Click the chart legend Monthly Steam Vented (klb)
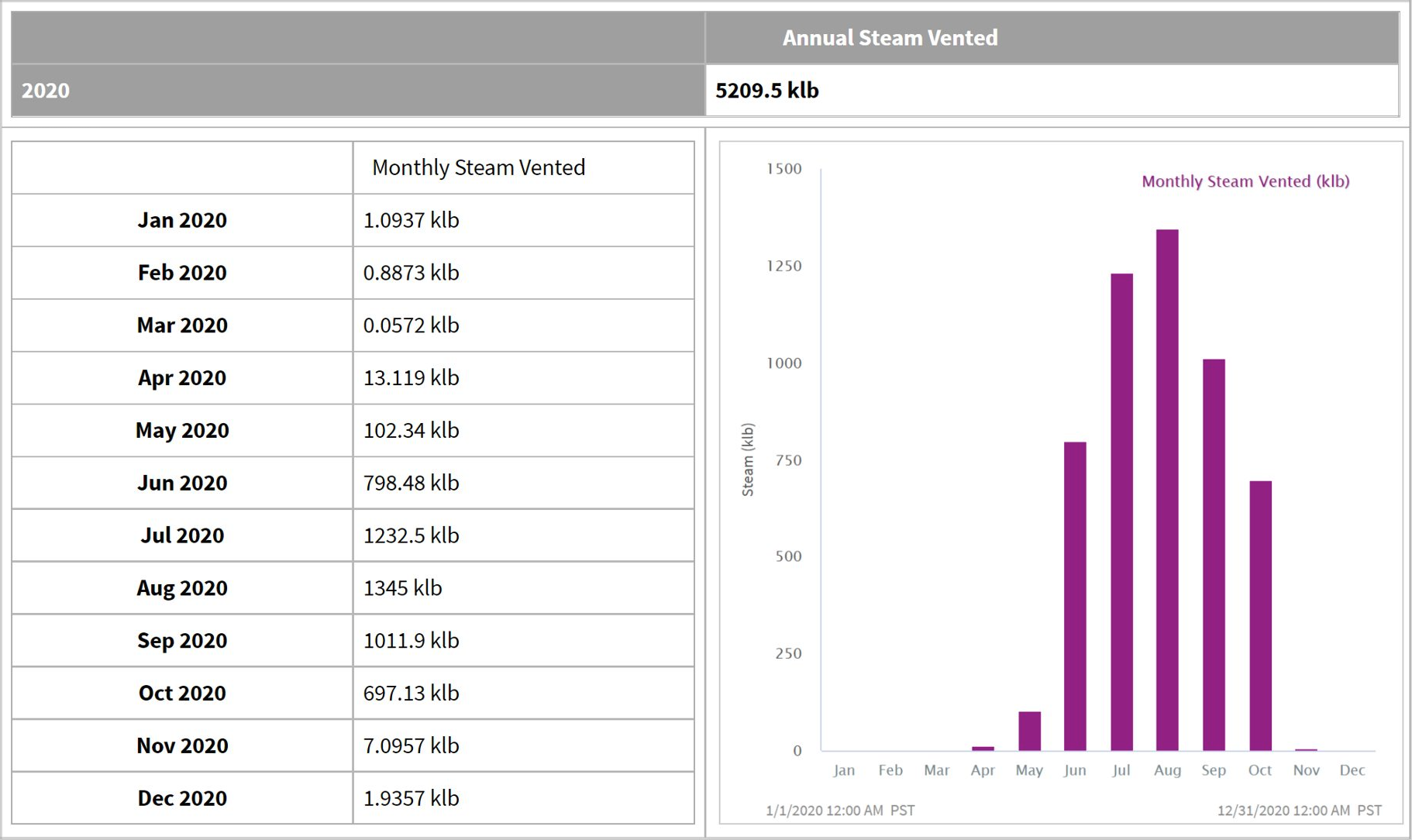 coord(1245,181)
